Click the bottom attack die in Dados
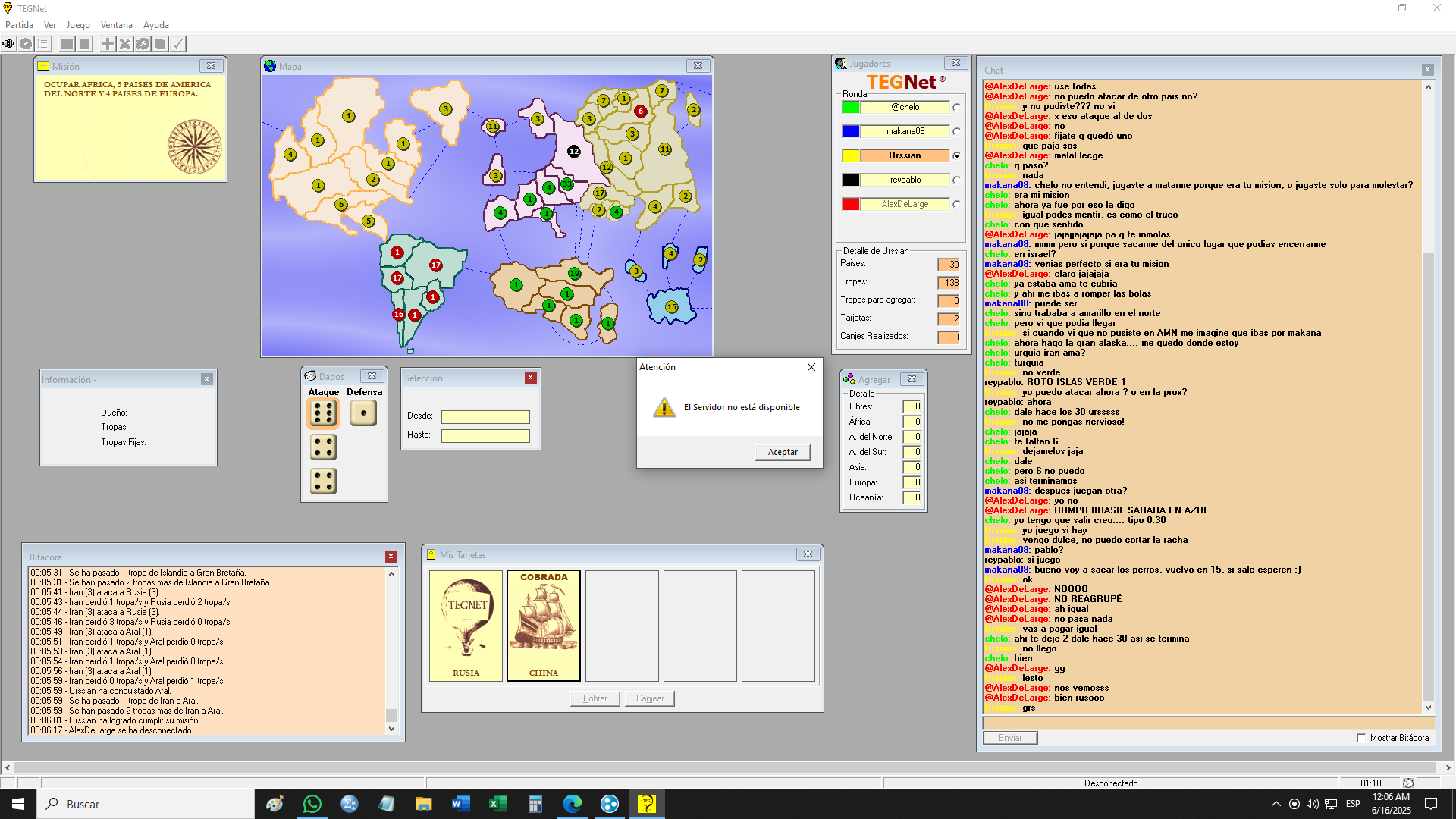 coord(323,481)
